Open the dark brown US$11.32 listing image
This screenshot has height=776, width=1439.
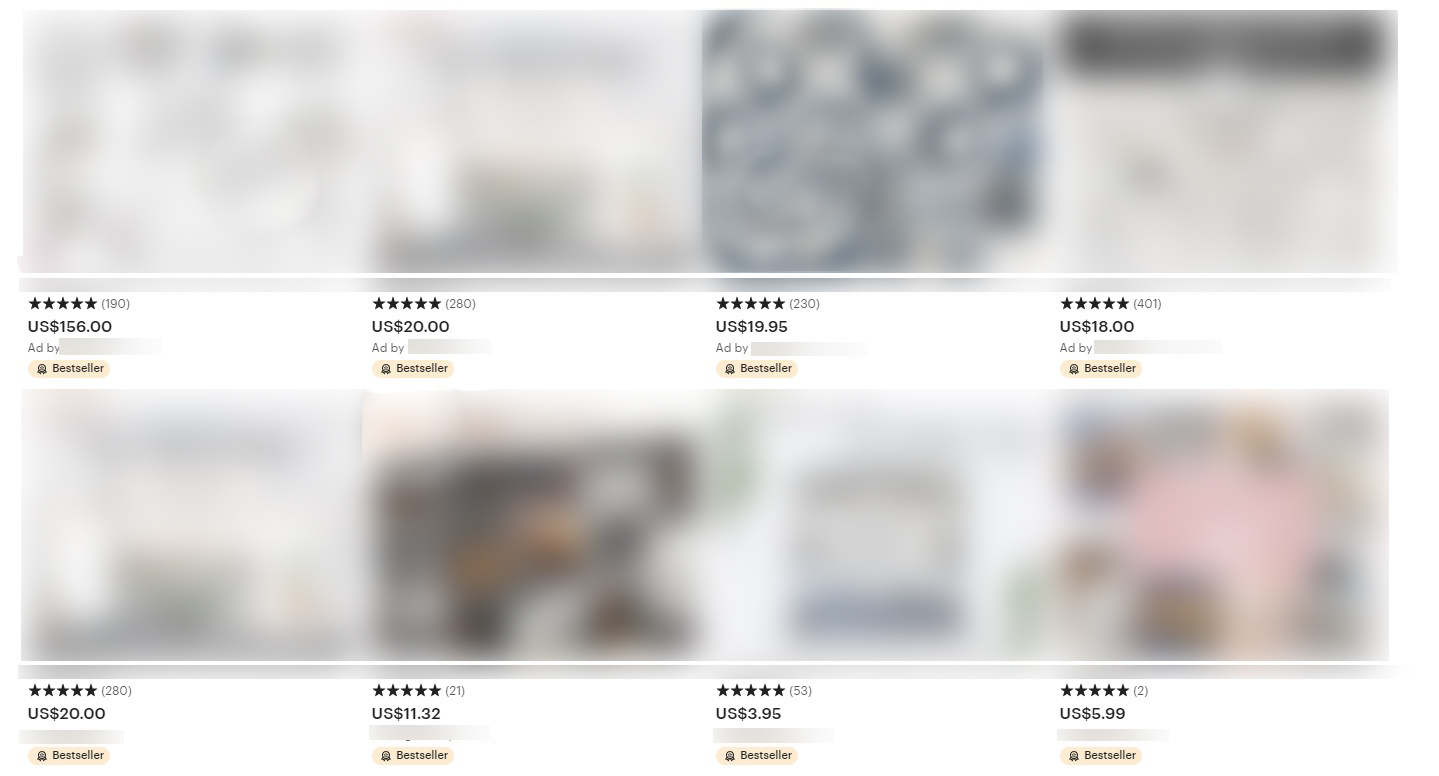click(x=535, y=525)
